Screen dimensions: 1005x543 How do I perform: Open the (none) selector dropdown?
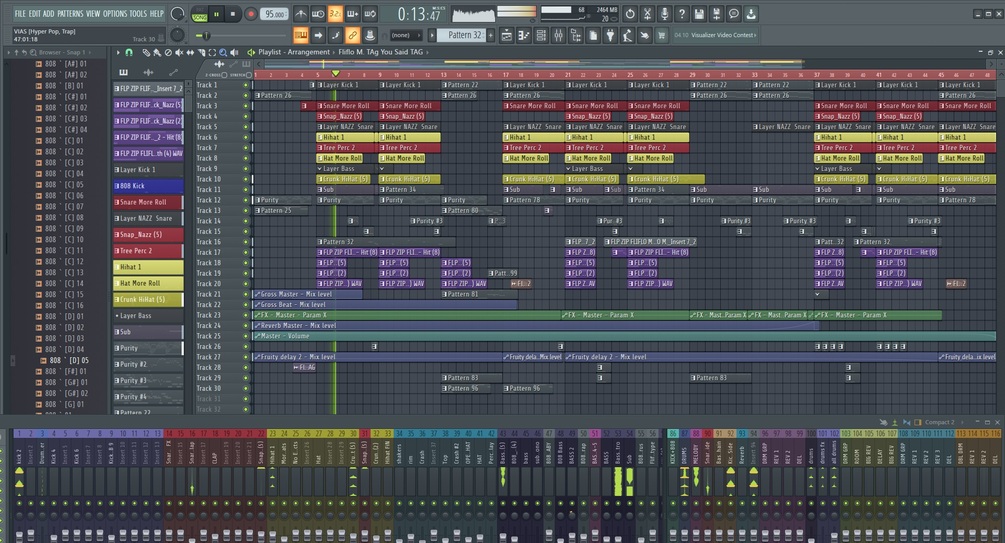pos(406,35)
